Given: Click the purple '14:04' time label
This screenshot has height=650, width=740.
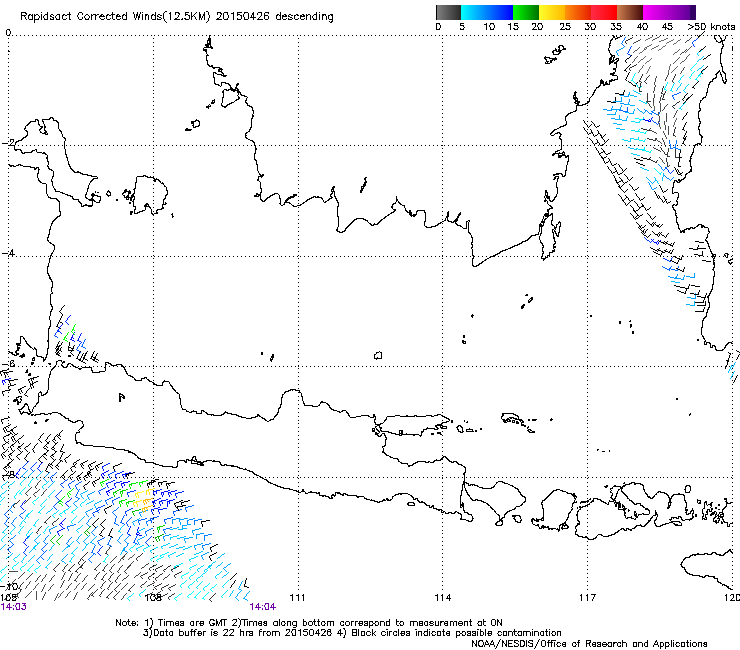Looking at the screenshot, I should pos(263,607).
